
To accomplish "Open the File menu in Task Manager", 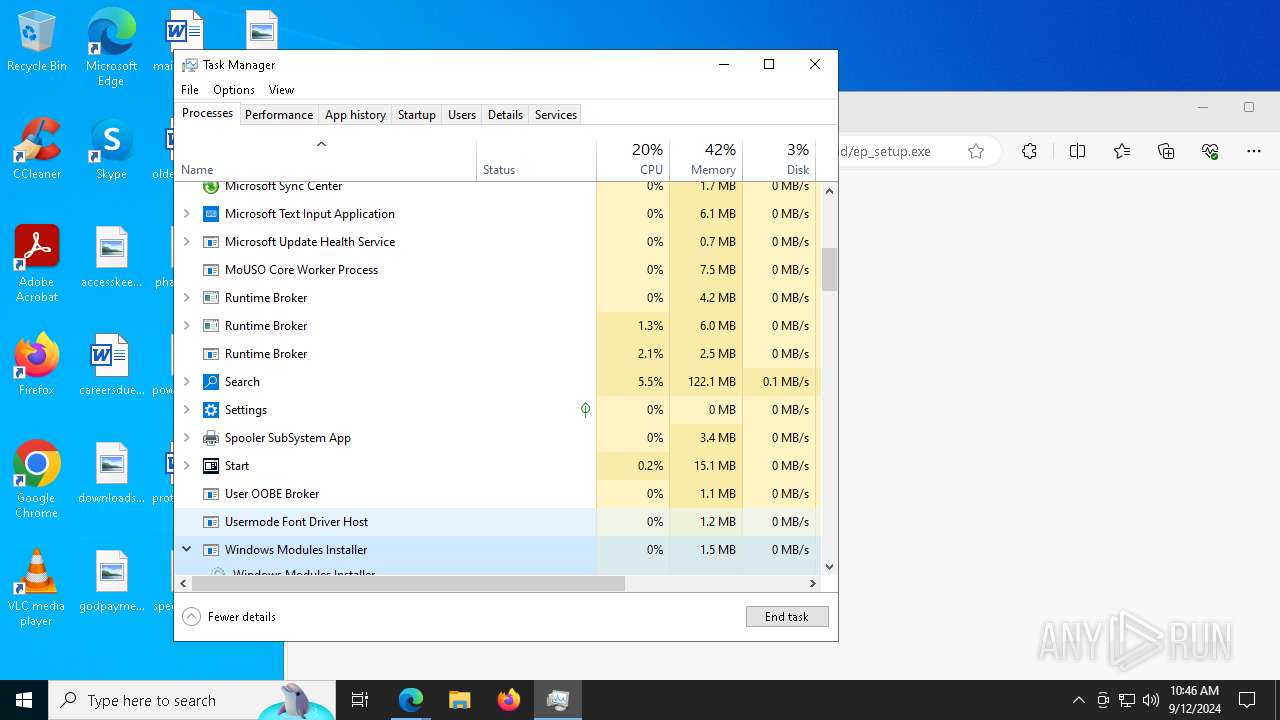I will click(x=190, y=90).
